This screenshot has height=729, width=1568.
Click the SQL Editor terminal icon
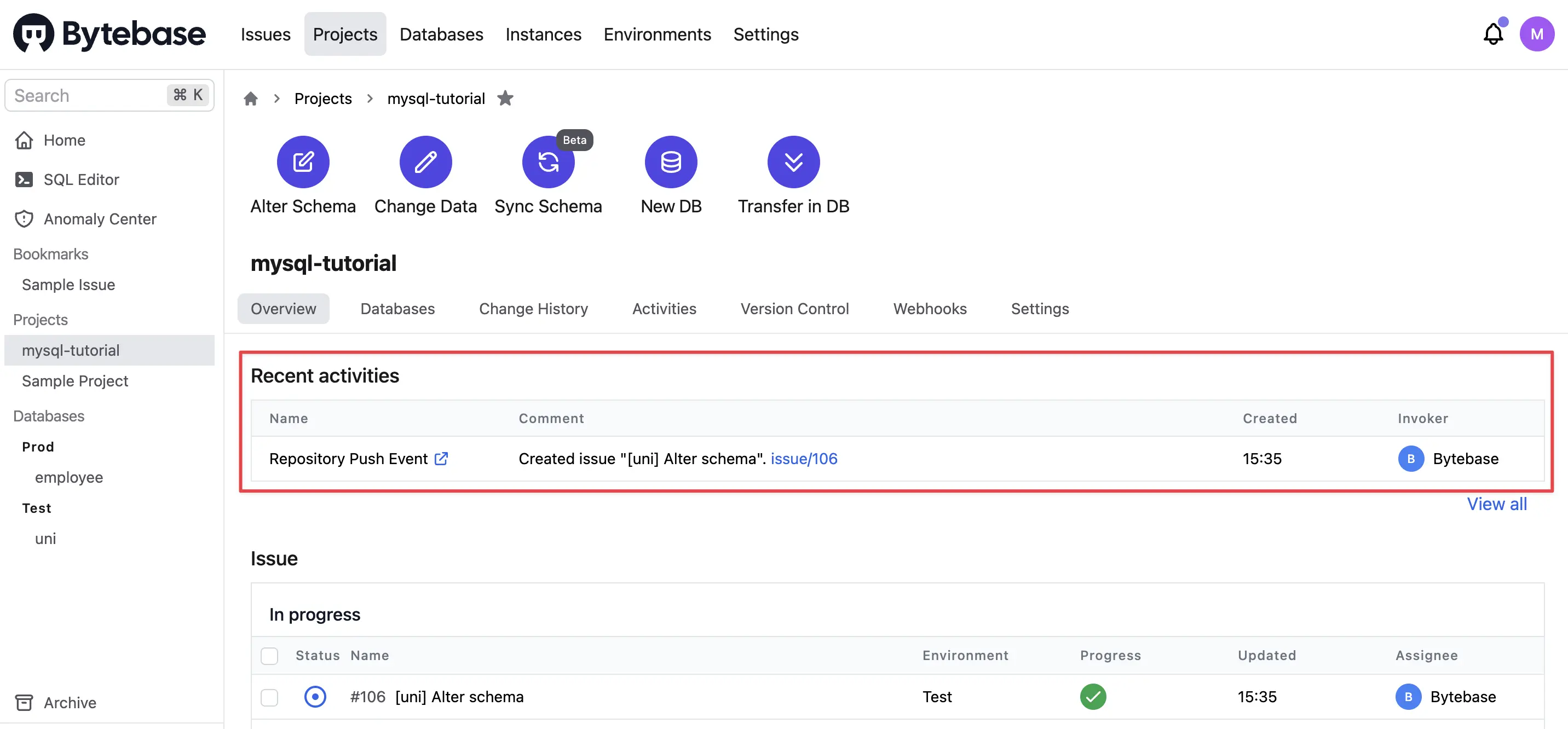[x=24, y=180]
